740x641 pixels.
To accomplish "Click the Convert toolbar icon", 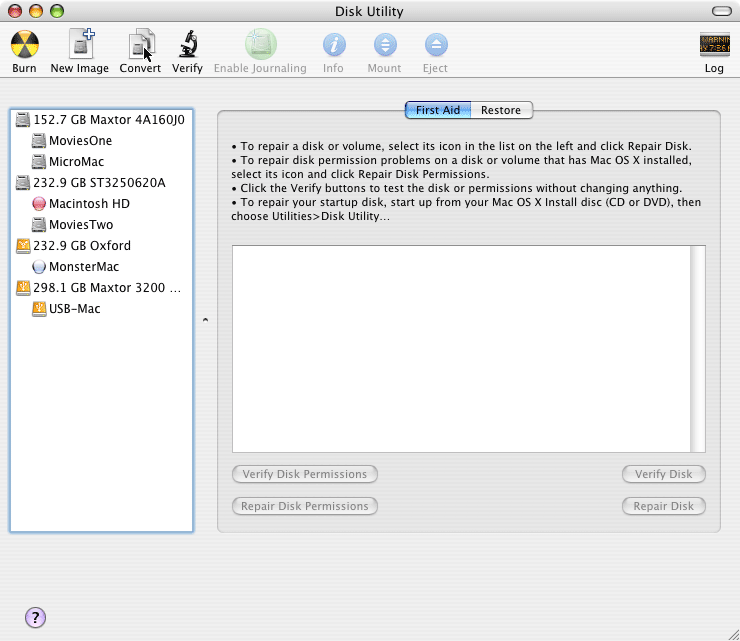I will [141, 44].
